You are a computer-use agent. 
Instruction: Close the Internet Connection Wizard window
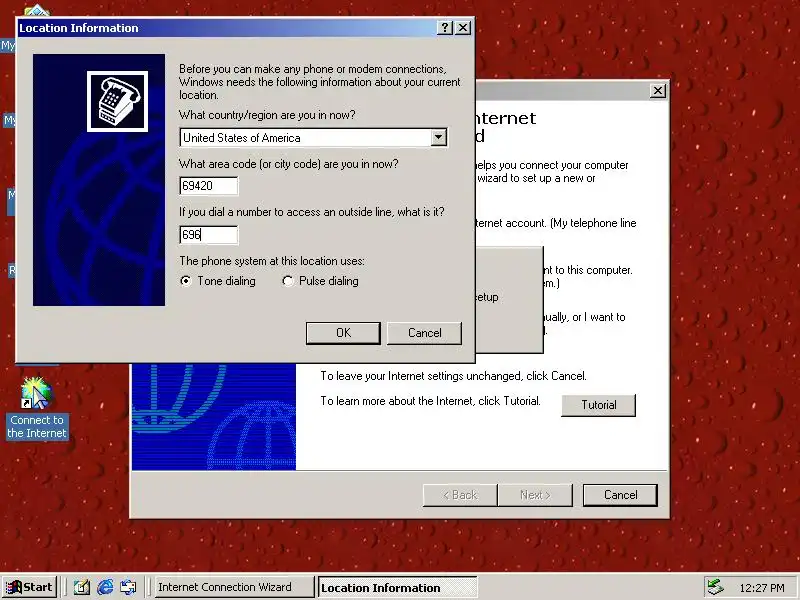658,91
